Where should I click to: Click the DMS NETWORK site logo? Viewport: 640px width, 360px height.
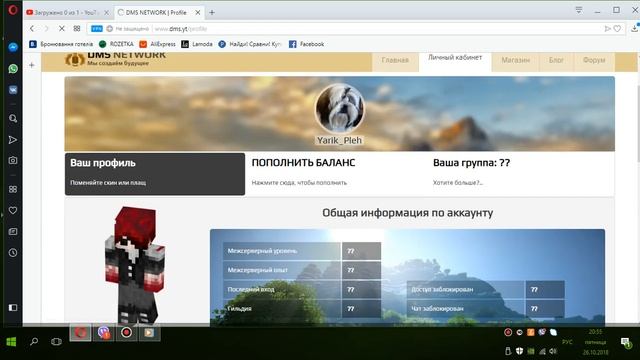[x=116, y=60]
